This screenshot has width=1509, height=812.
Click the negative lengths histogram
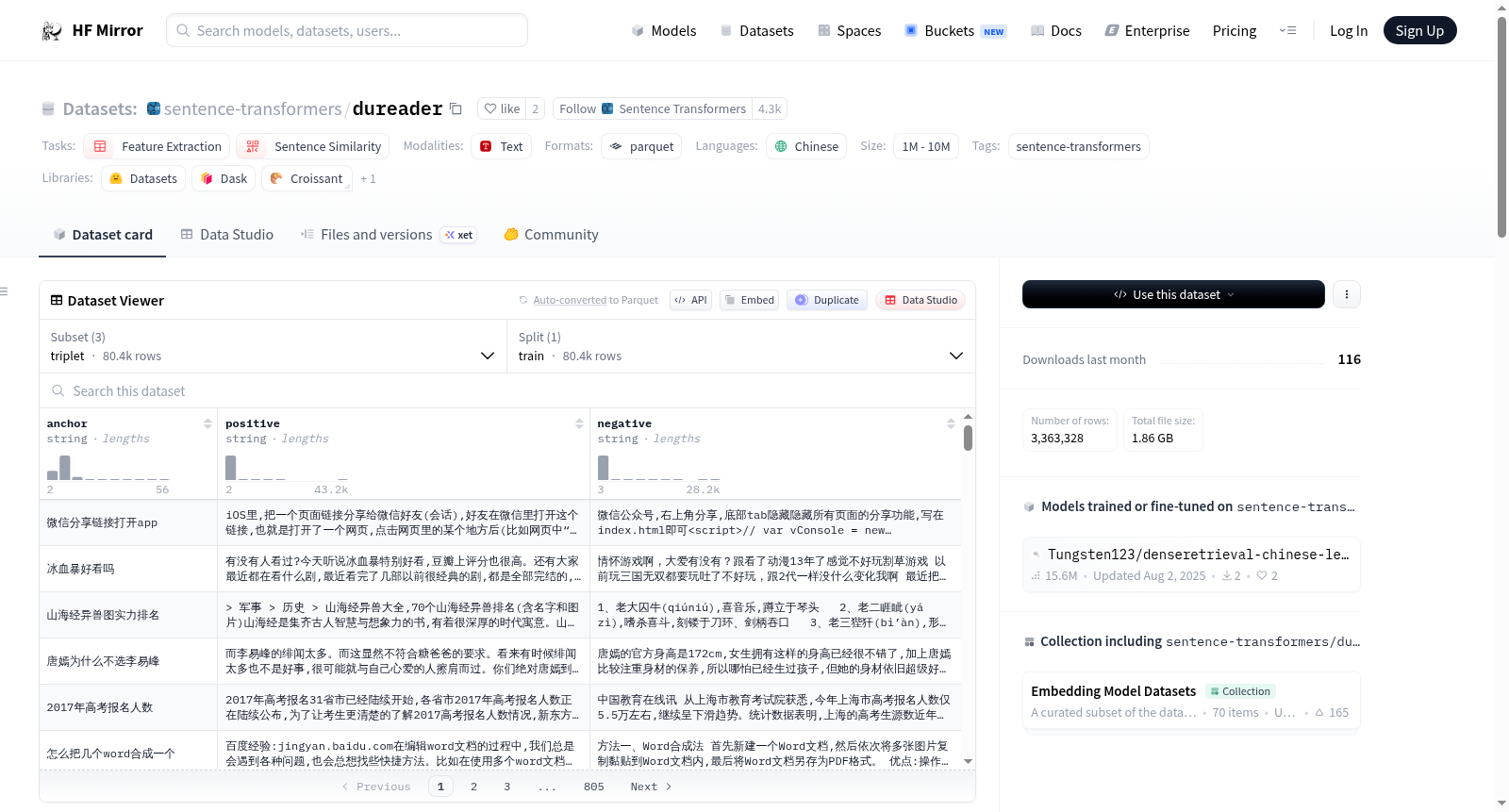coord(658,468)
